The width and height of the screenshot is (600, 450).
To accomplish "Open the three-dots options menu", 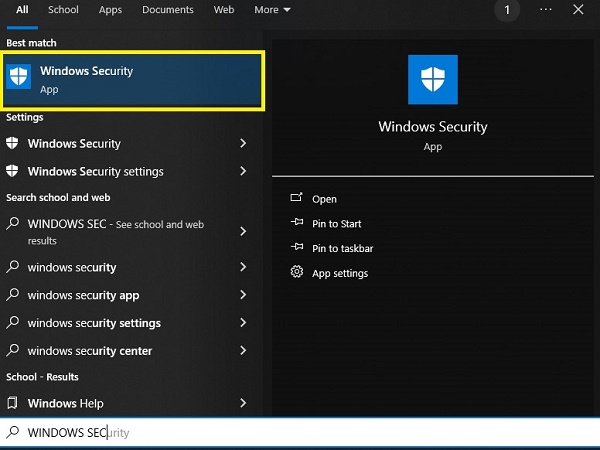I will click(x=546, y=10).
